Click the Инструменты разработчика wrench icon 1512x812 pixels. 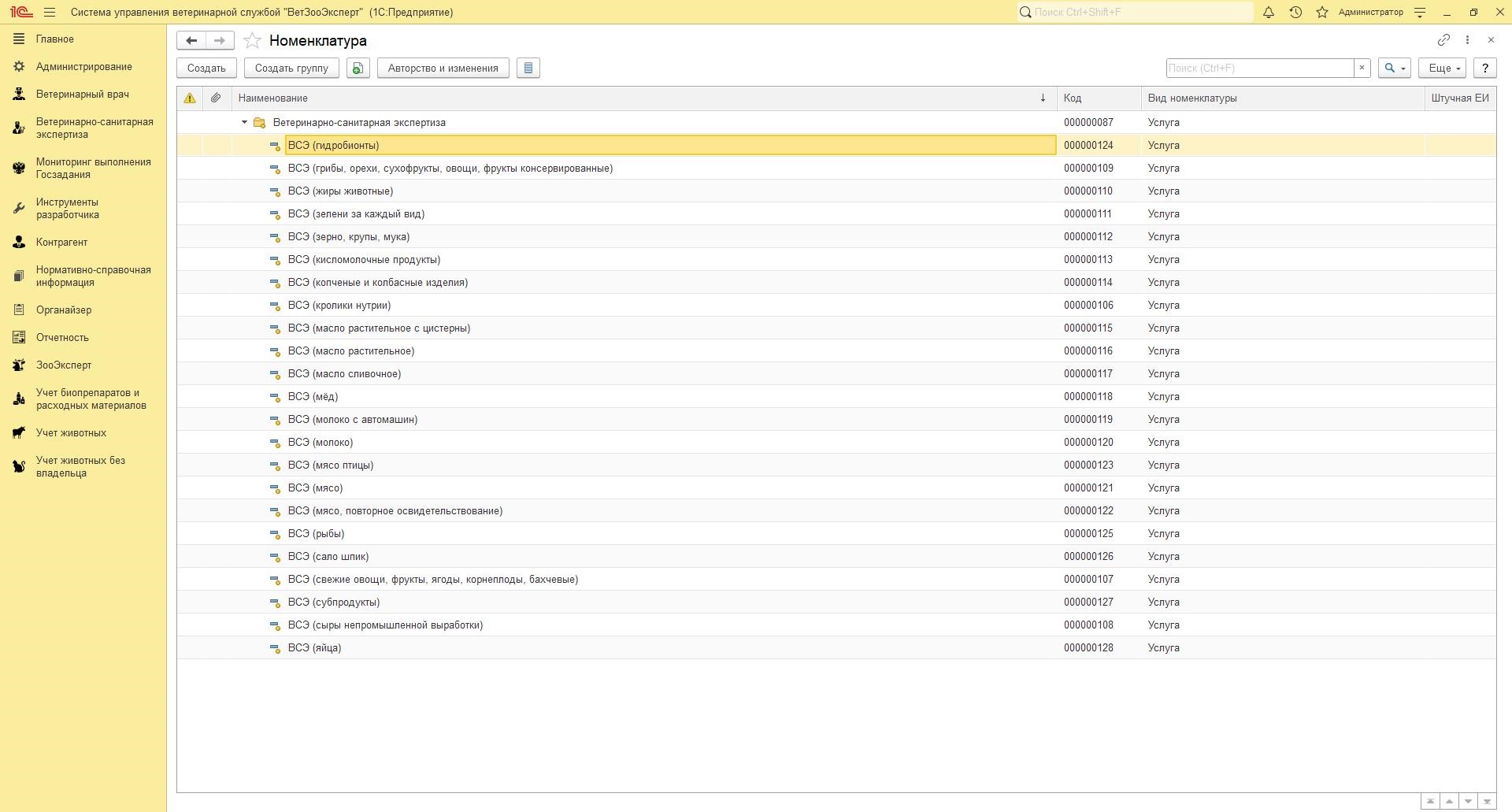point(19,209)
